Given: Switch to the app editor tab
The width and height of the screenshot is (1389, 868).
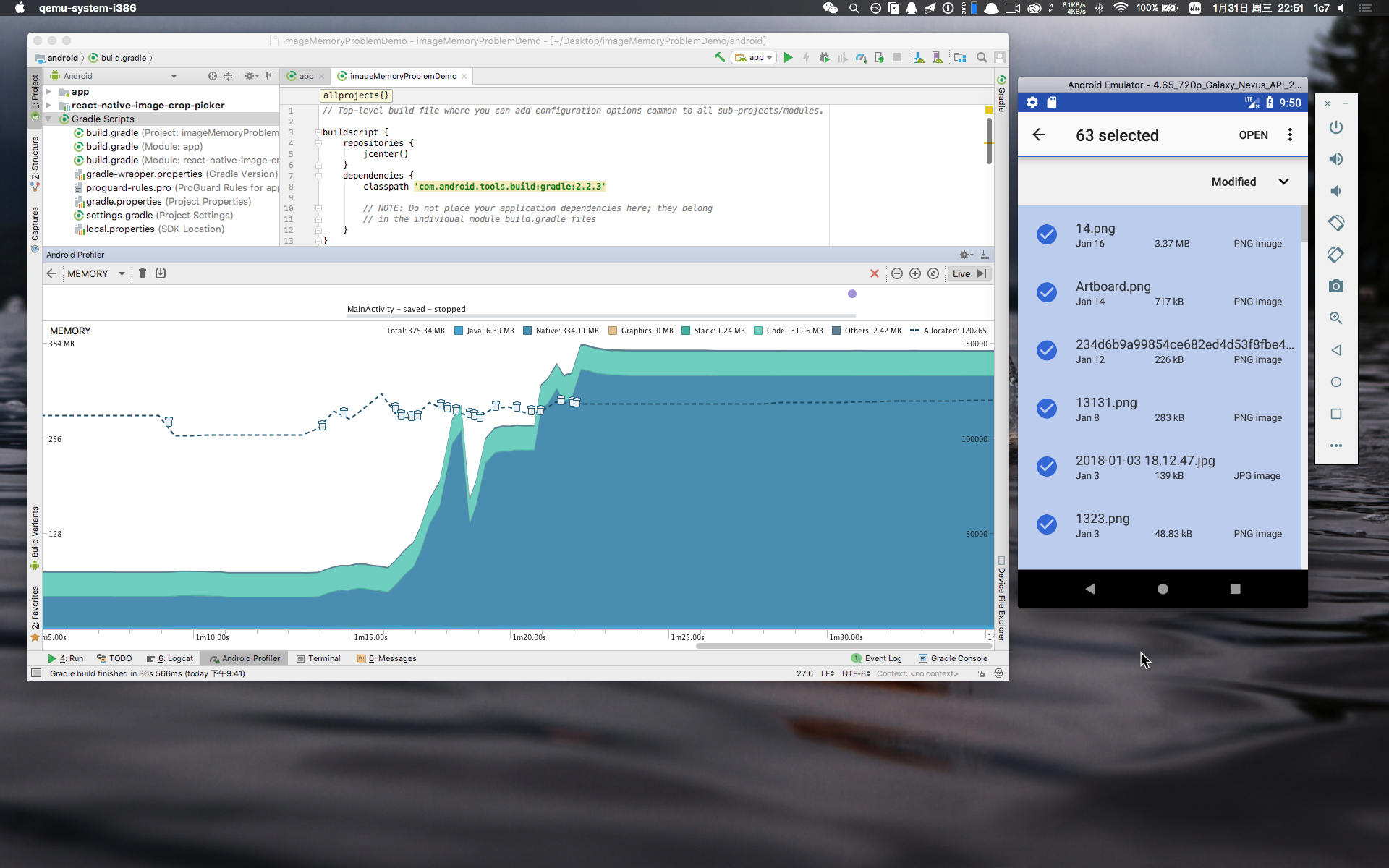Looking at the screenshot, I should (306, 76).
